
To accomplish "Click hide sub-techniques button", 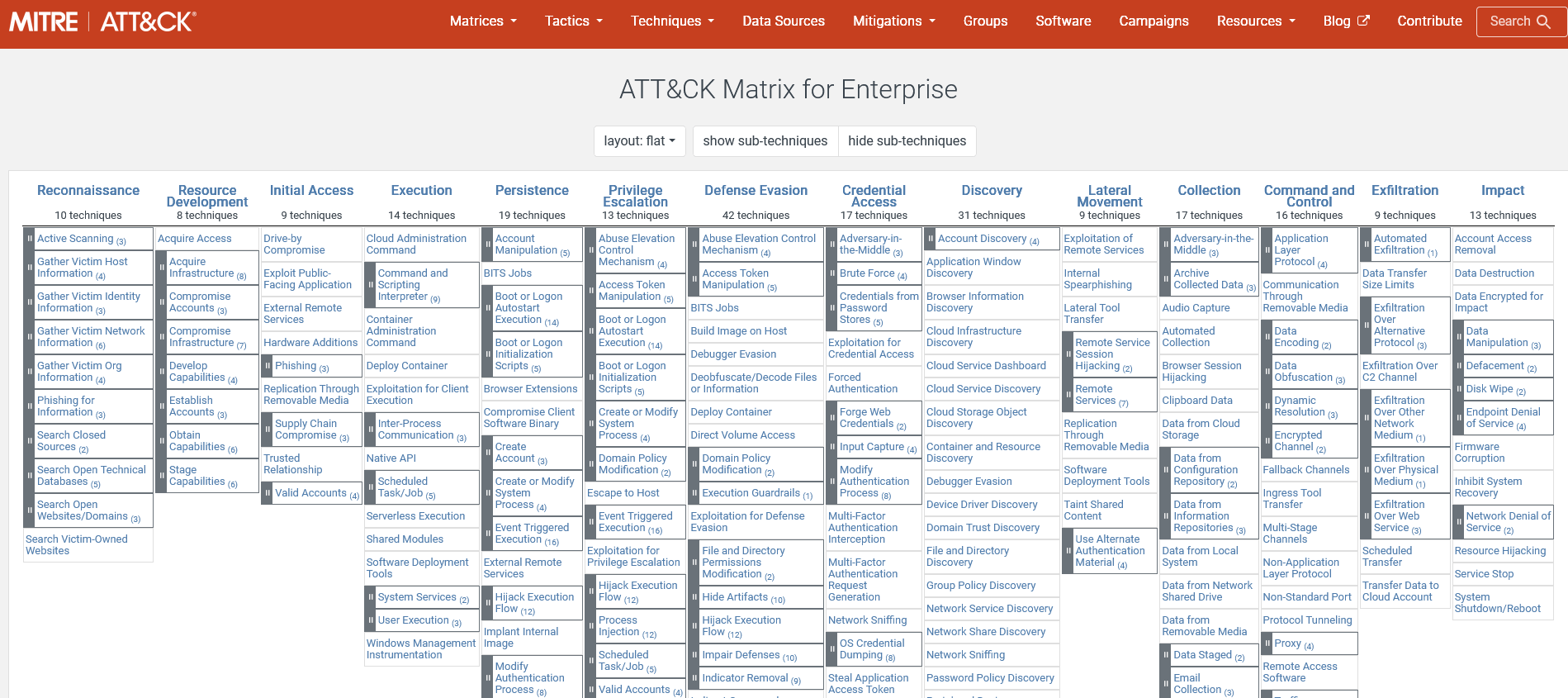I will (x=907, y=141).
